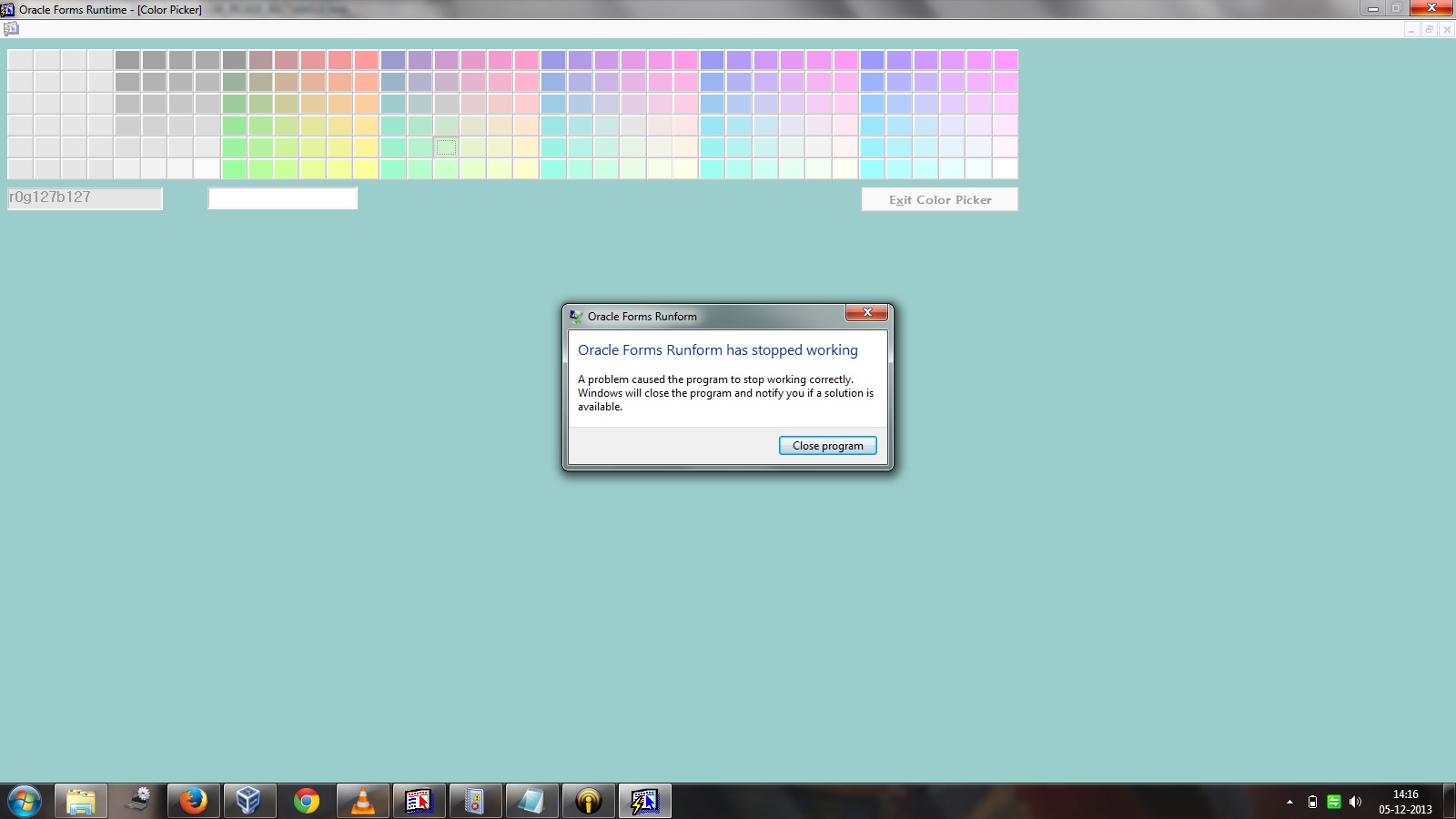The height and width of the screenshot is (819, 1456).
Task: Launch Google Chrome from the taskbar
Action: (306, 802)
